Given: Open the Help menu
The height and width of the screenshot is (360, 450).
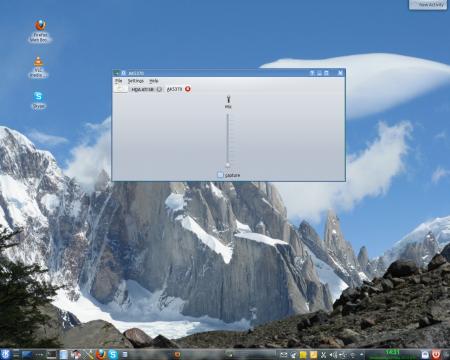Looking at the screenshot, I should (153, 81).
